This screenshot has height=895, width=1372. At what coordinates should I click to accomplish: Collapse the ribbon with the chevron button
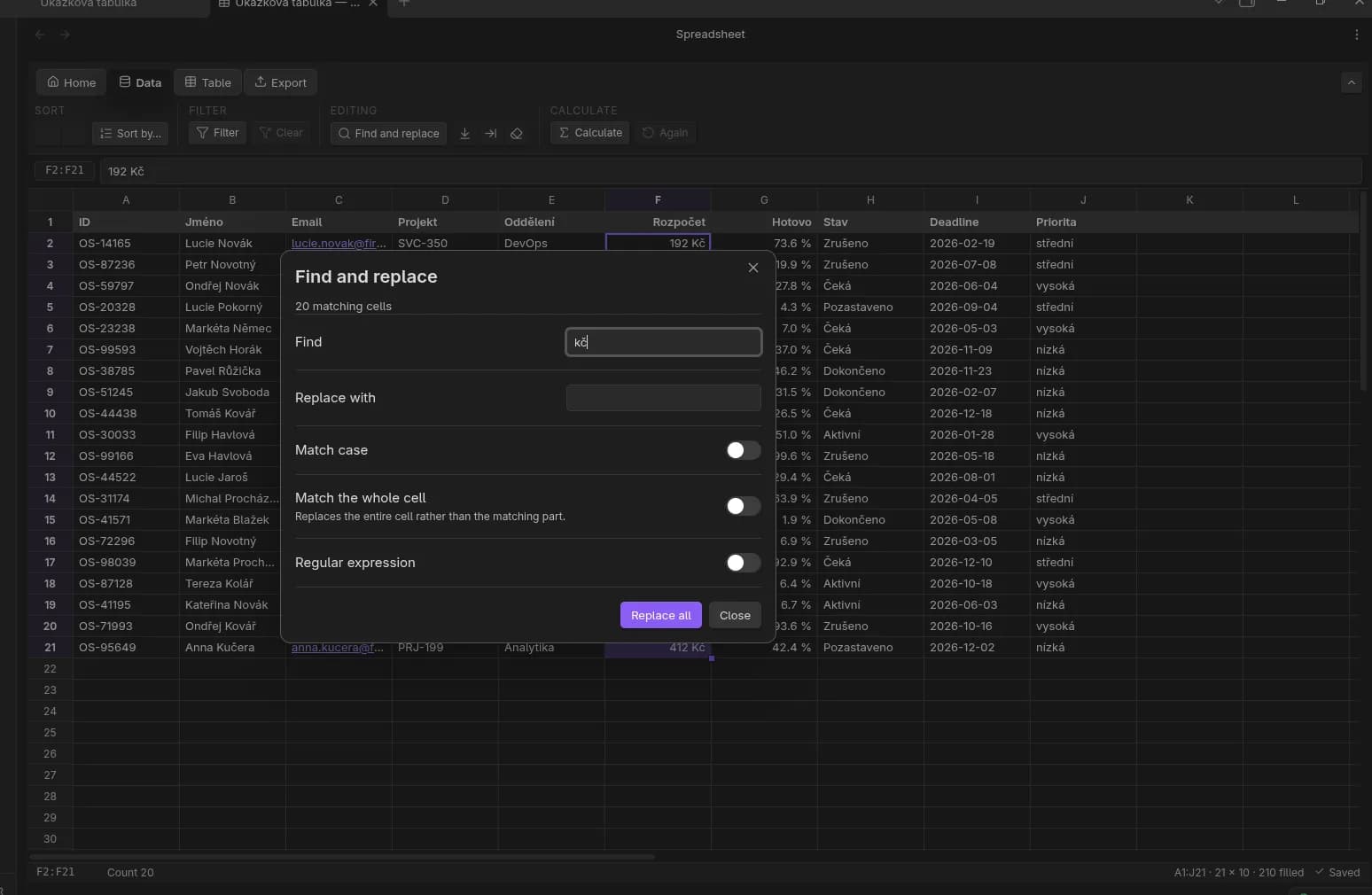[x=1351, y=82]
